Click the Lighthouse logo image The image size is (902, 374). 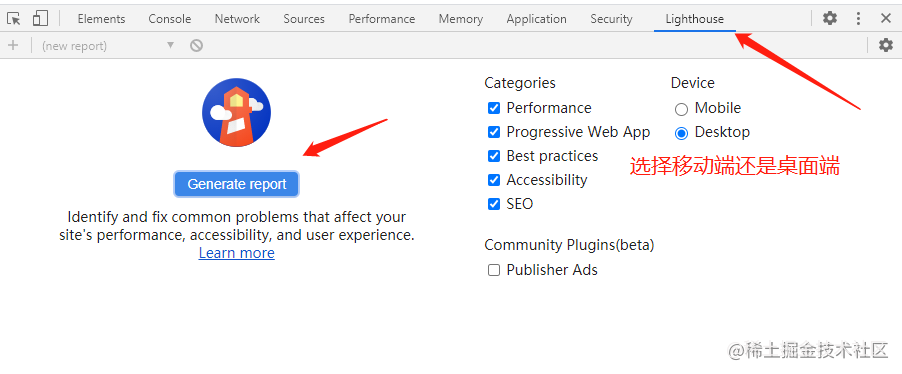point(236,112)
